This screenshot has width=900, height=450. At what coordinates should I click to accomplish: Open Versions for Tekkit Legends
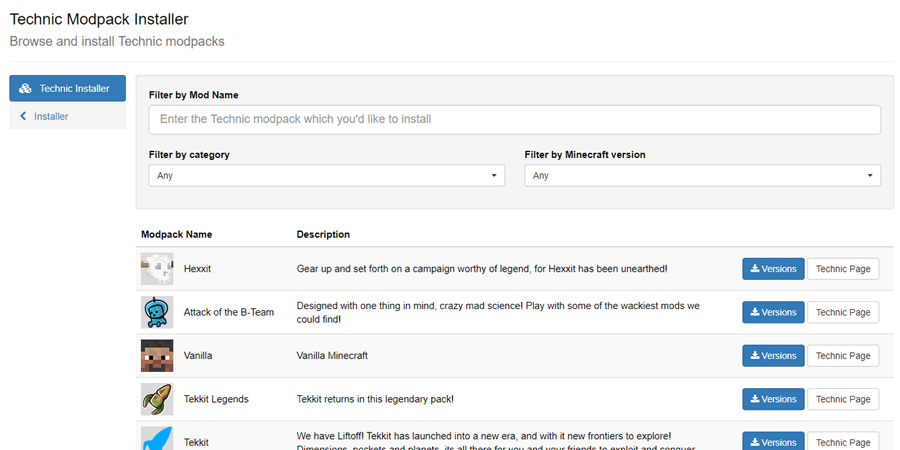(x=773, y=399)
